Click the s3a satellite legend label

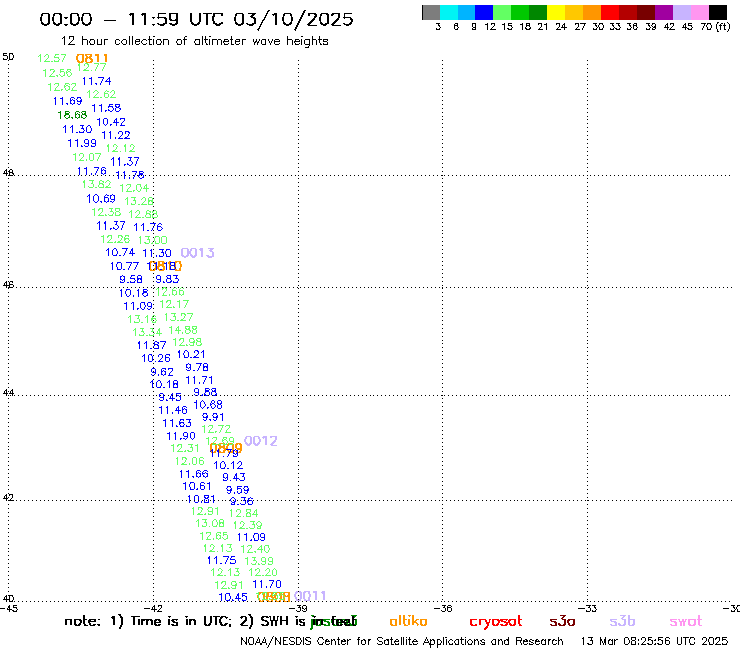(562, 621)
